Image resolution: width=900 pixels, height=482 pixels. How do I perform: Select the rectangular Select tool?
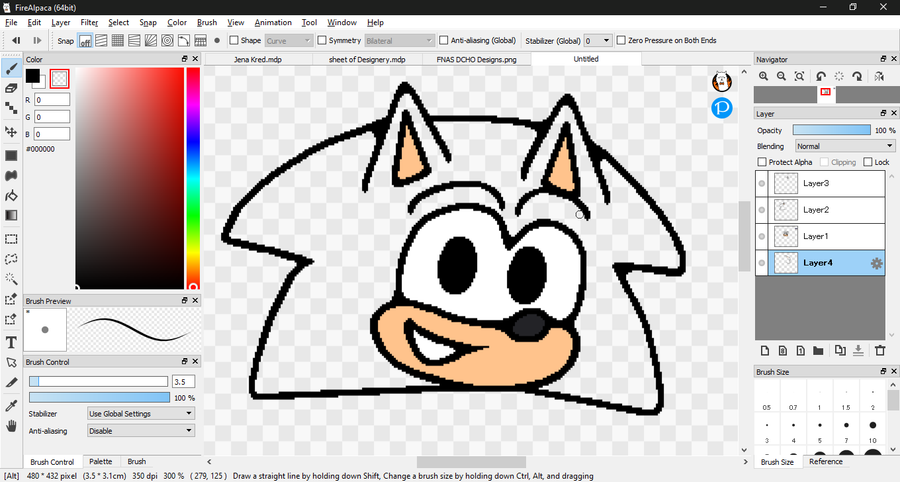11,239
